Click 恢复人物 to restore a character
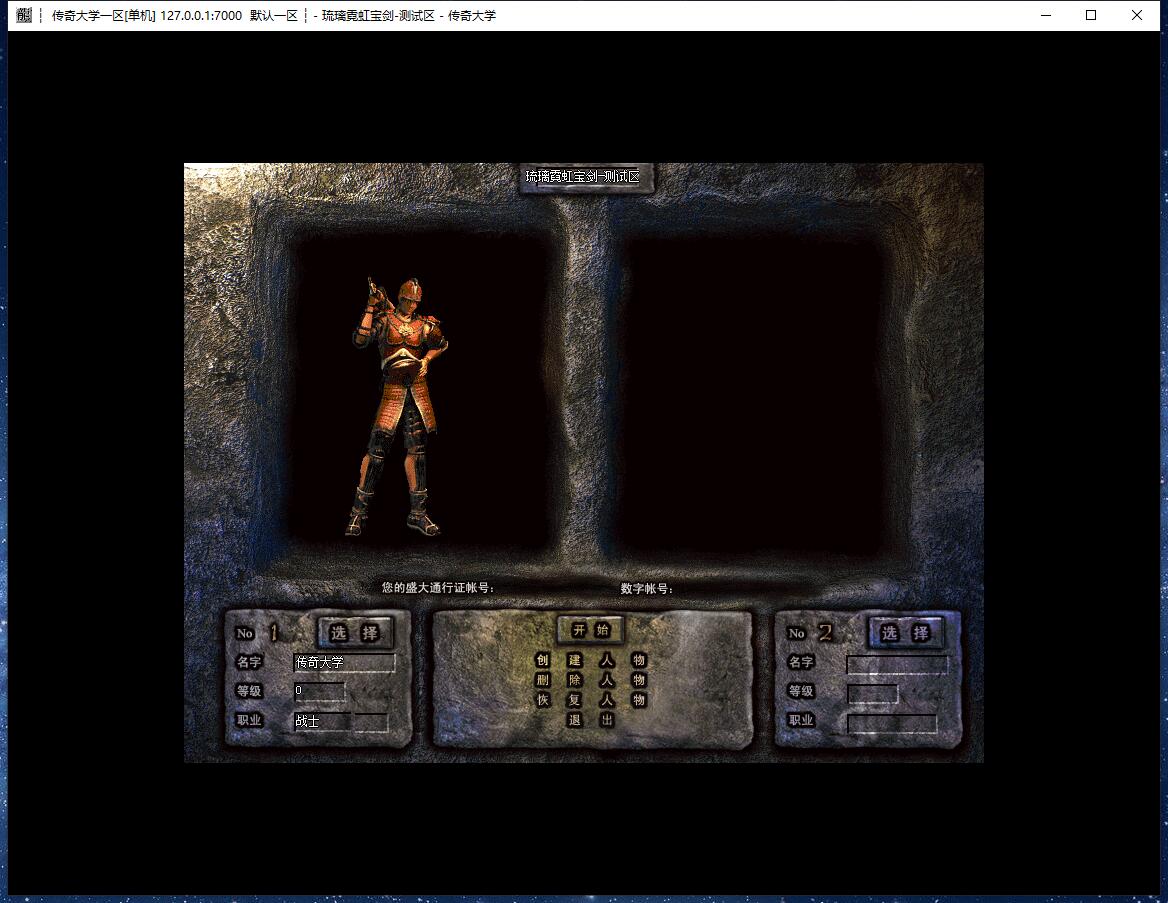 coord(590,700)
